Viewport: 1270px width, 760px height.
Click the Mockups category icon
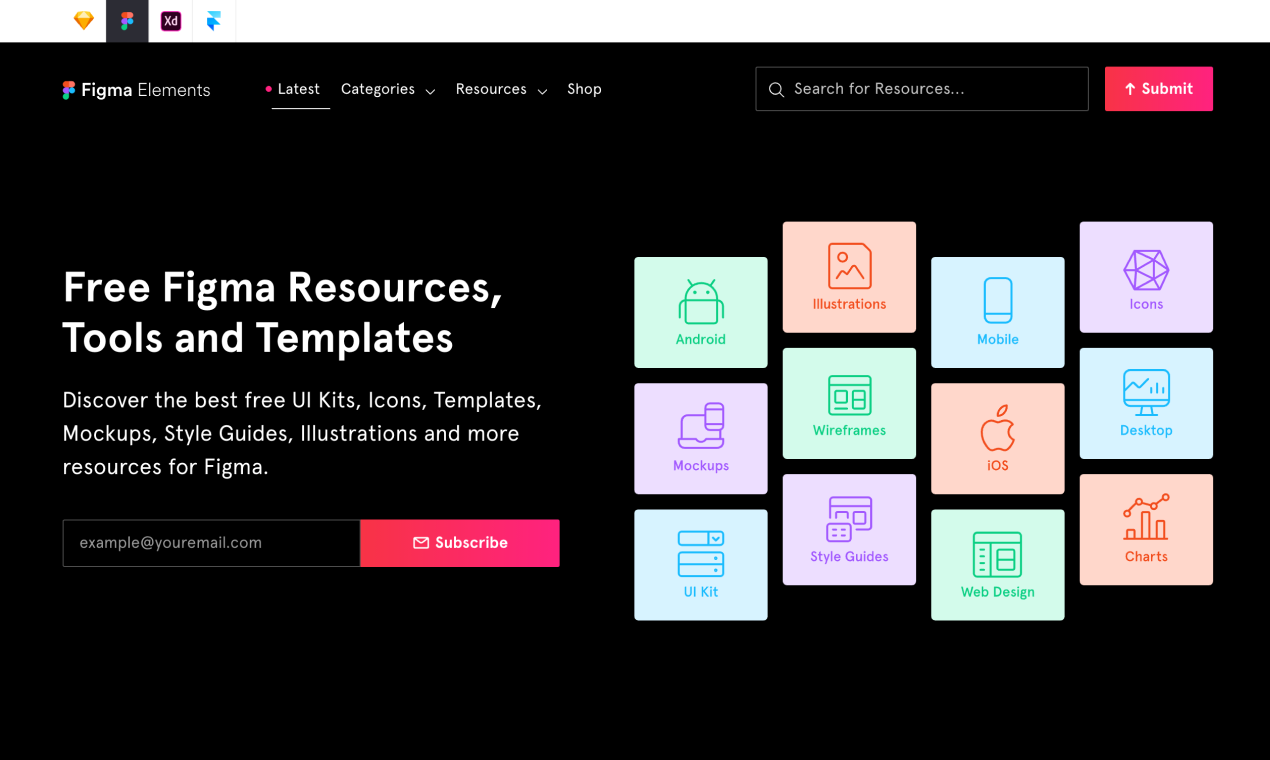[700, 428]
